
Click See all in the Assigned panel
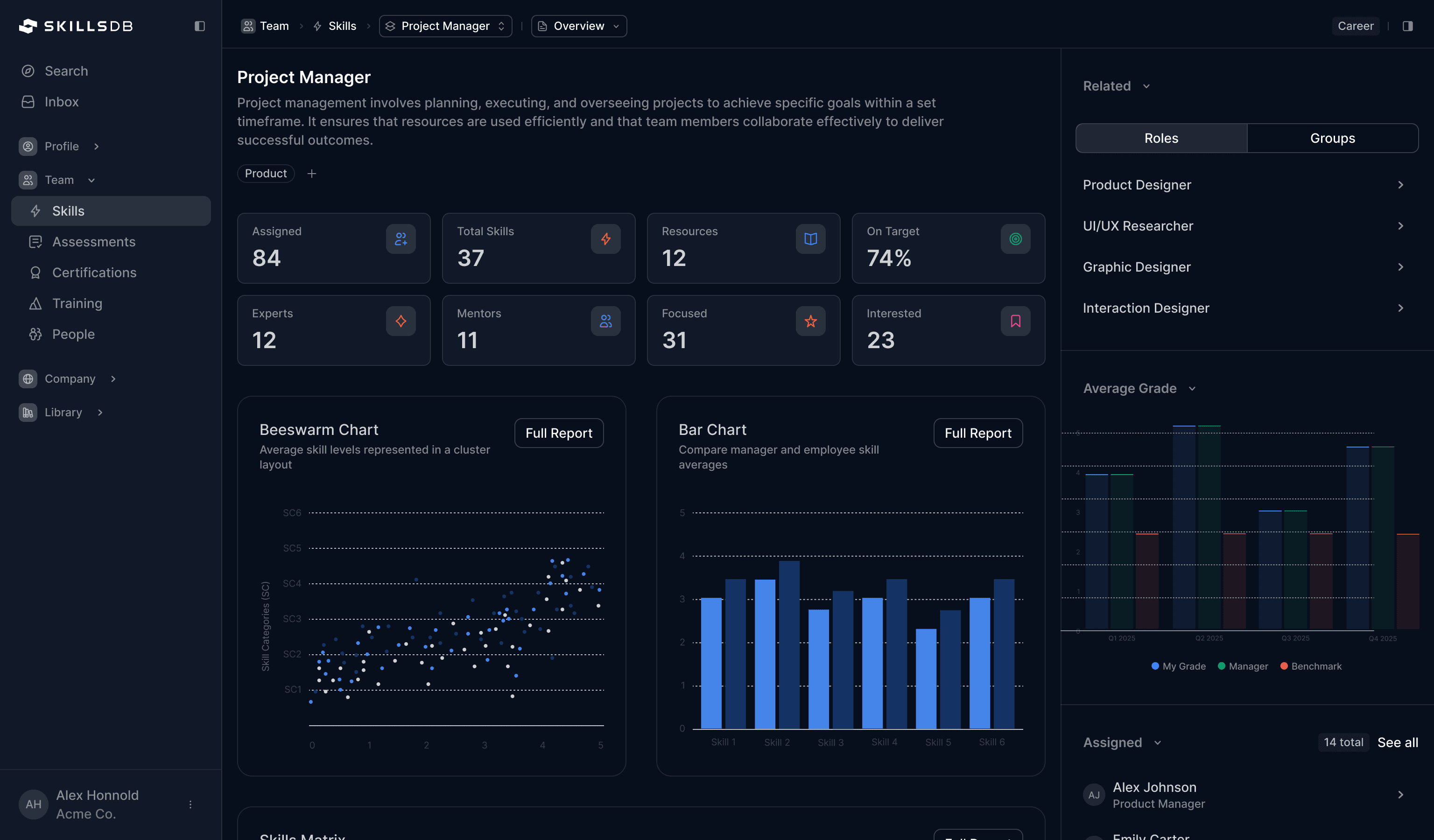[x=1398, y=742]
